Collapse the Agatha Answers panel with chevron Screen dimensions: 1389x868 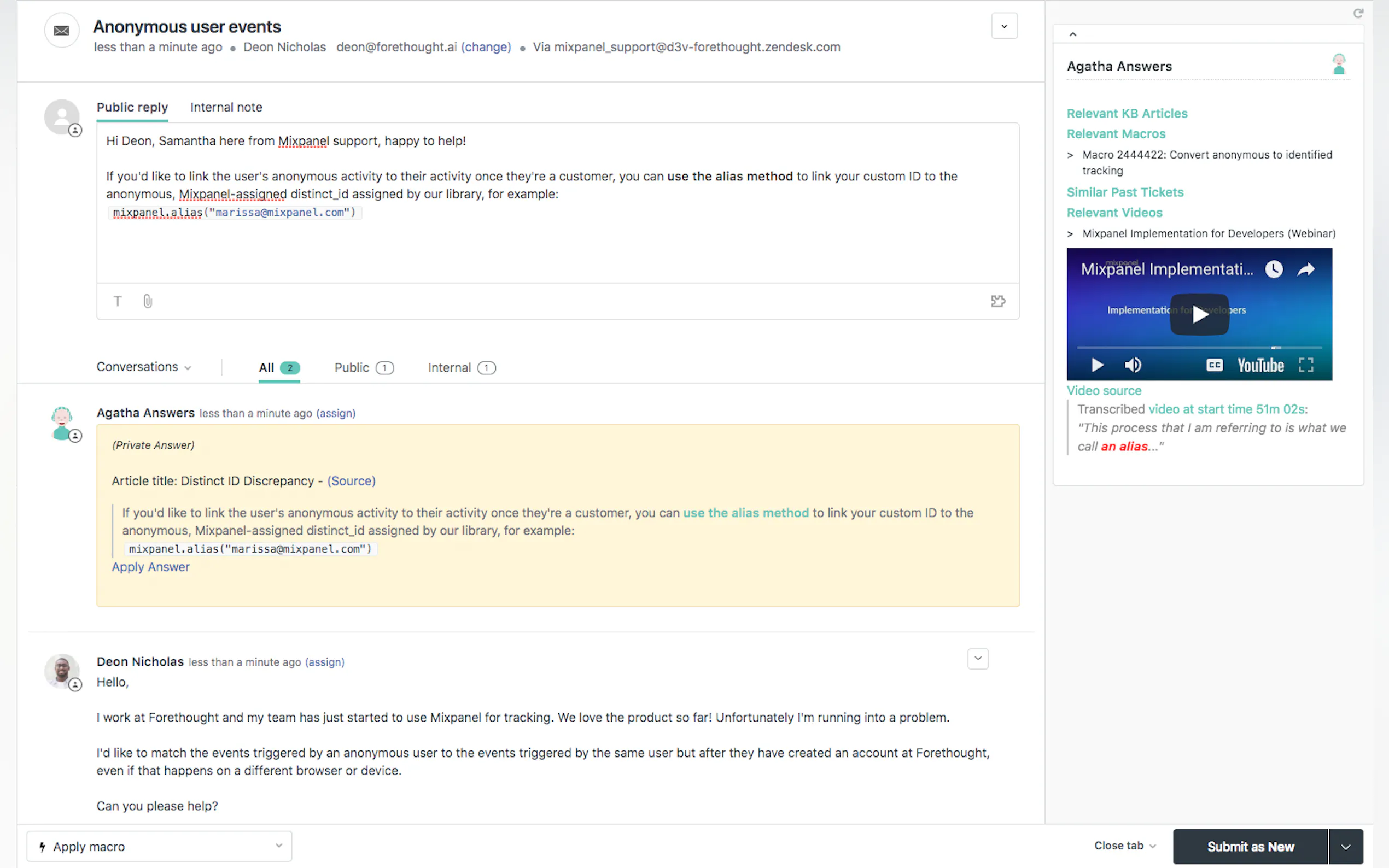(1072, 34)
